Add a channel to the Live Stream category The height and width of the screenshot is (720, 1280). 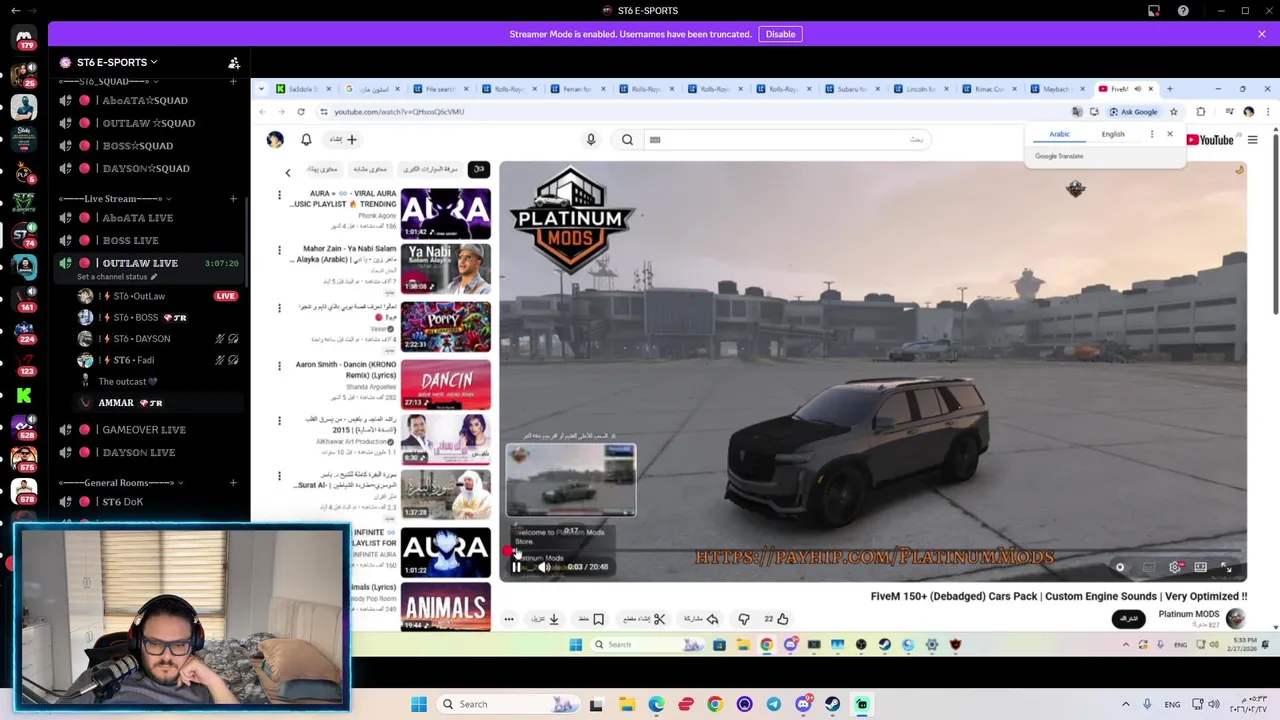(233, 199)
